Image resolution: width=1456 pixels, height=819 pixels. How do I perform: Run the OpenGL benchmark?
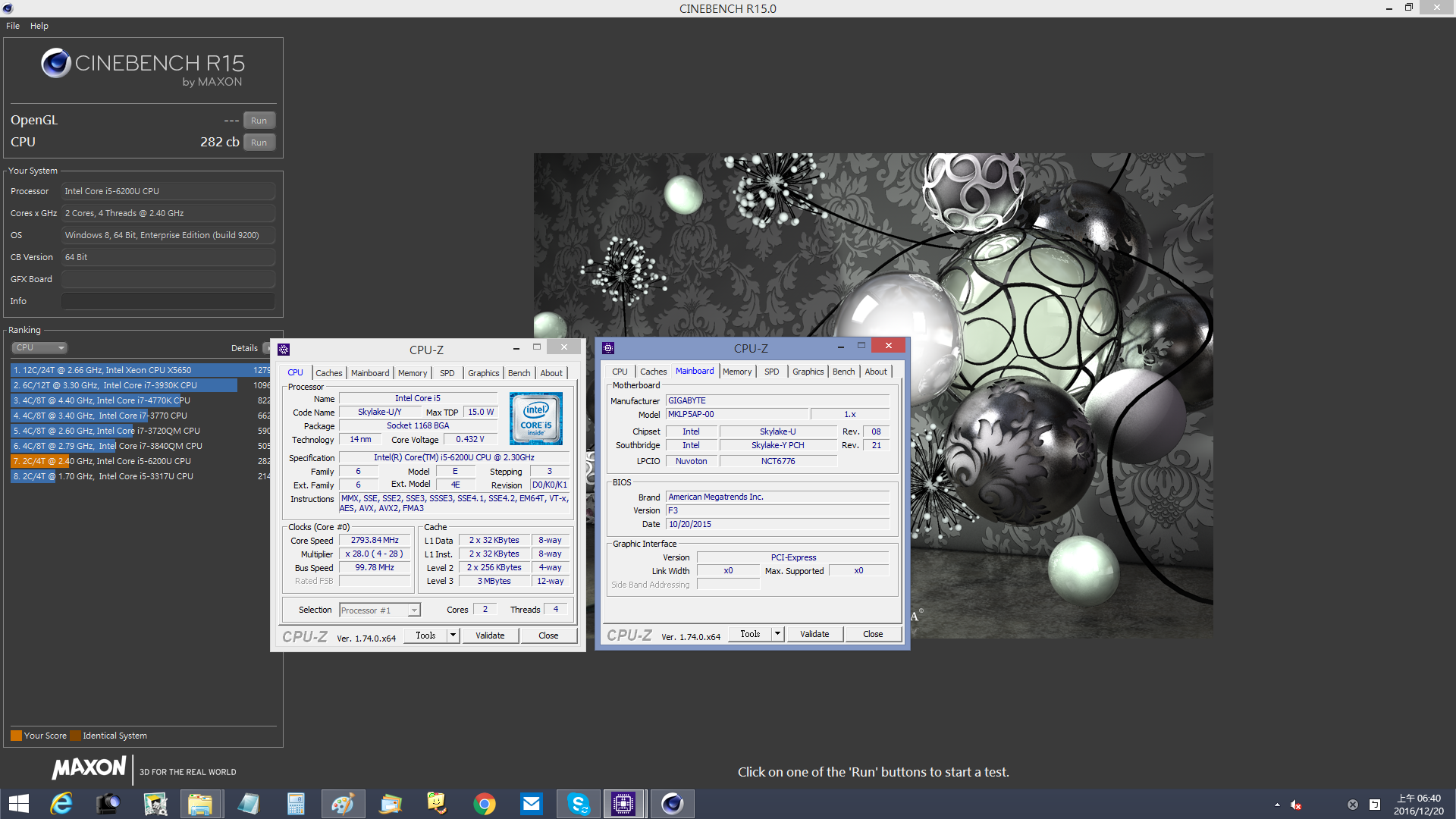[x=259, y=121]
